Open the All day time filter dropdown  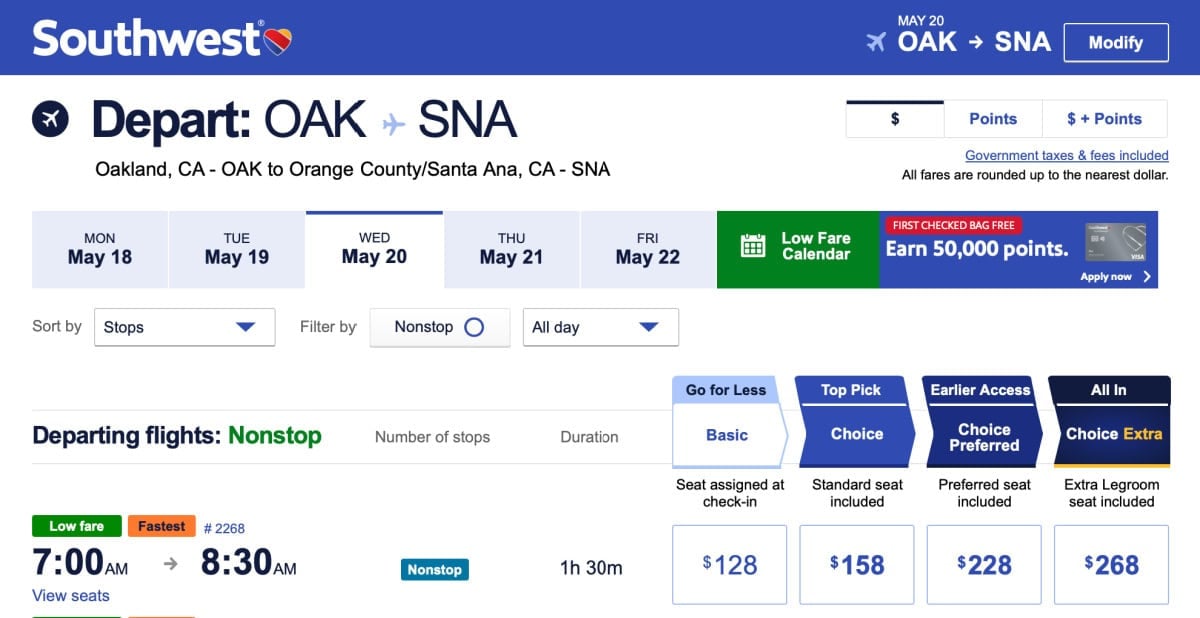point(600,327)
